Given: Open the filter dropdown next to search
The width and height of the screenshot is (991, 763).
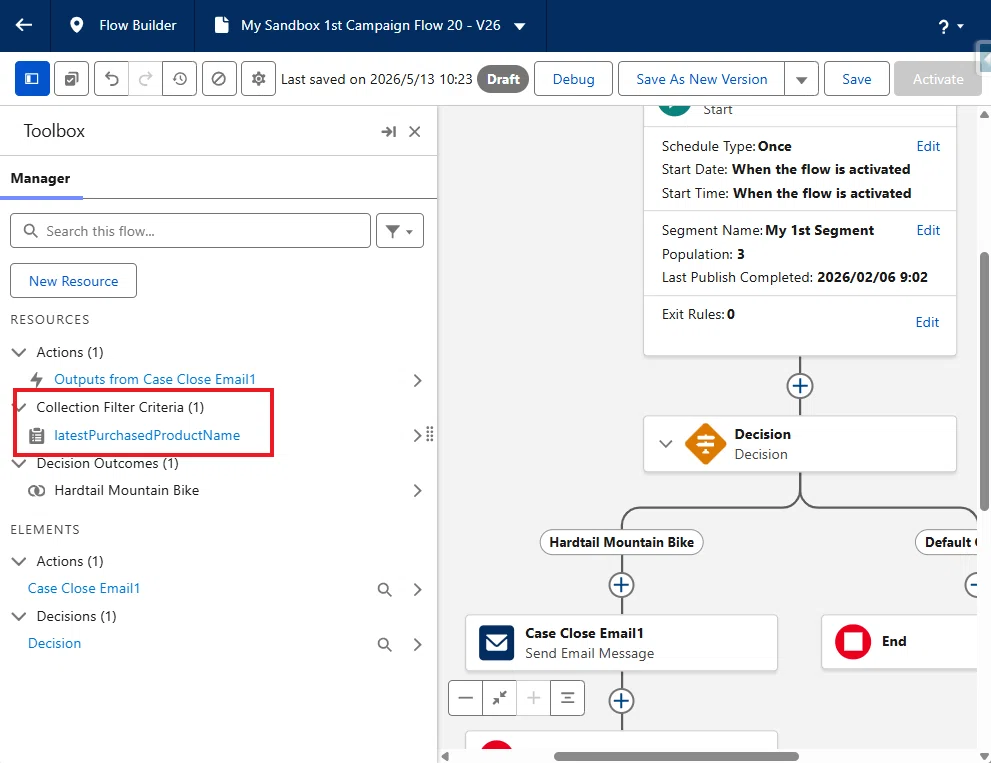Looking at the screenshot, I should [x=399, y=231].
